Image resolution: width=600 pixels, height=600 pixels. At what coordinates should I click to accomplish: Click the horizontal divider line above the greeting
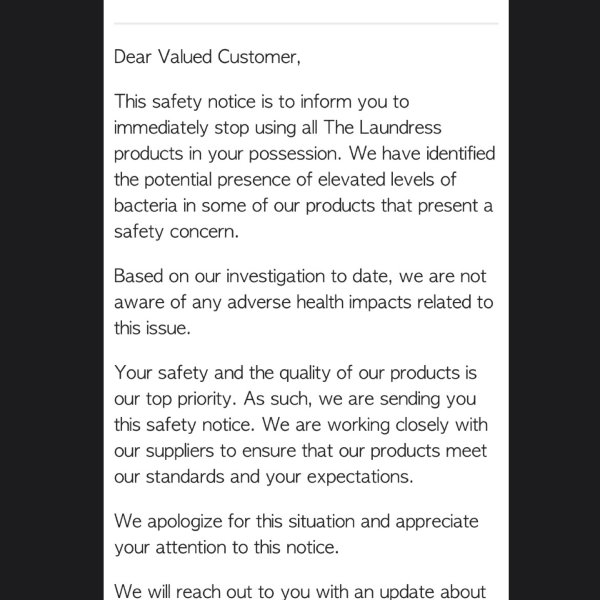click(306, 23)
